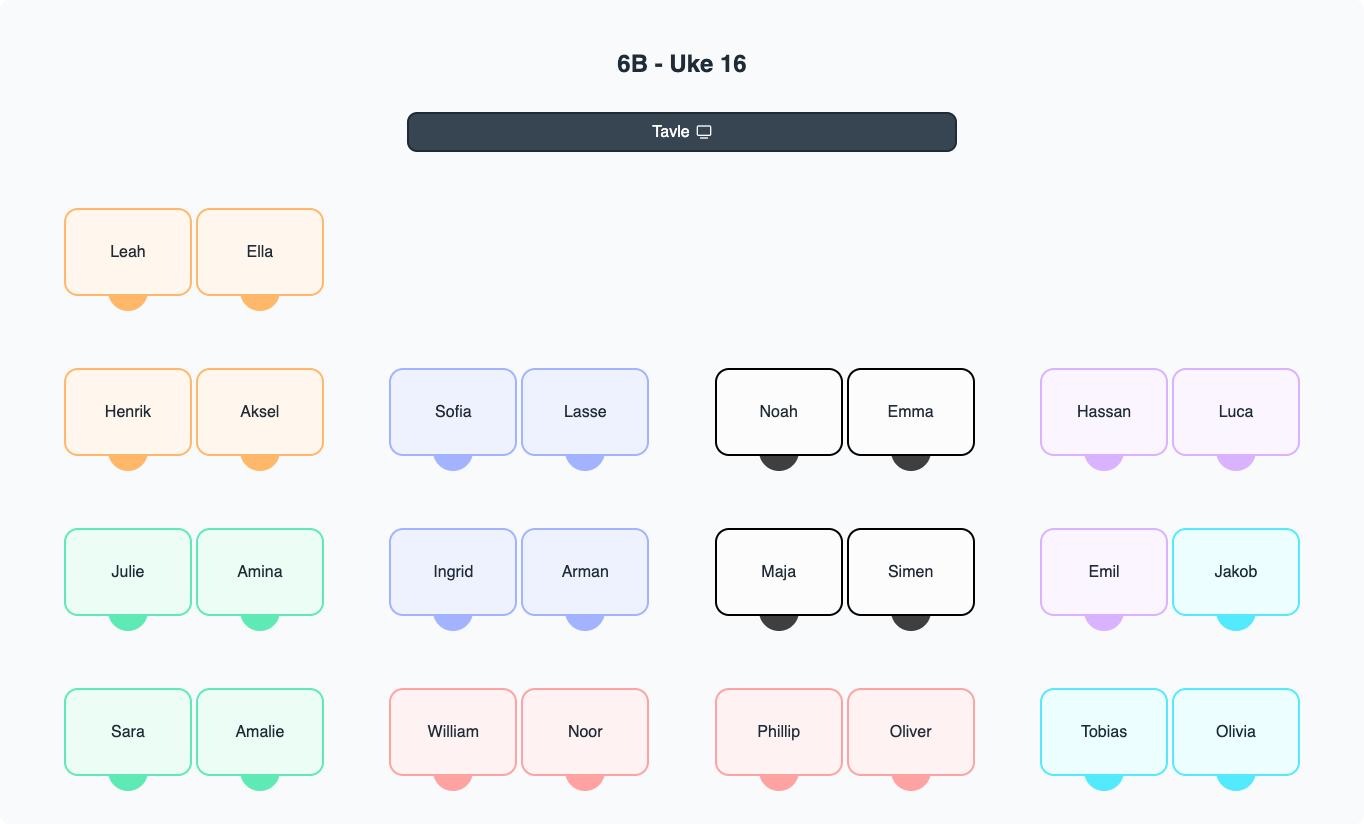Viewport: 1364px width, 824px height.
Task: Click the cyan chair below Olivia
Action: (x=1236, y=783)
